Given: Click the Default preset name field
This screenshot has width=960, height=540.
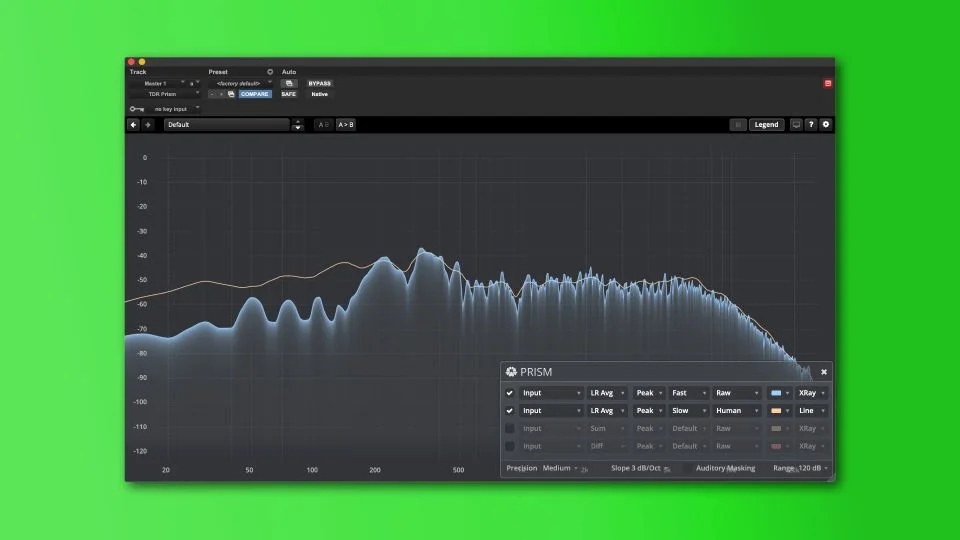Looking at the screenshot, I should tap(227, 124).
